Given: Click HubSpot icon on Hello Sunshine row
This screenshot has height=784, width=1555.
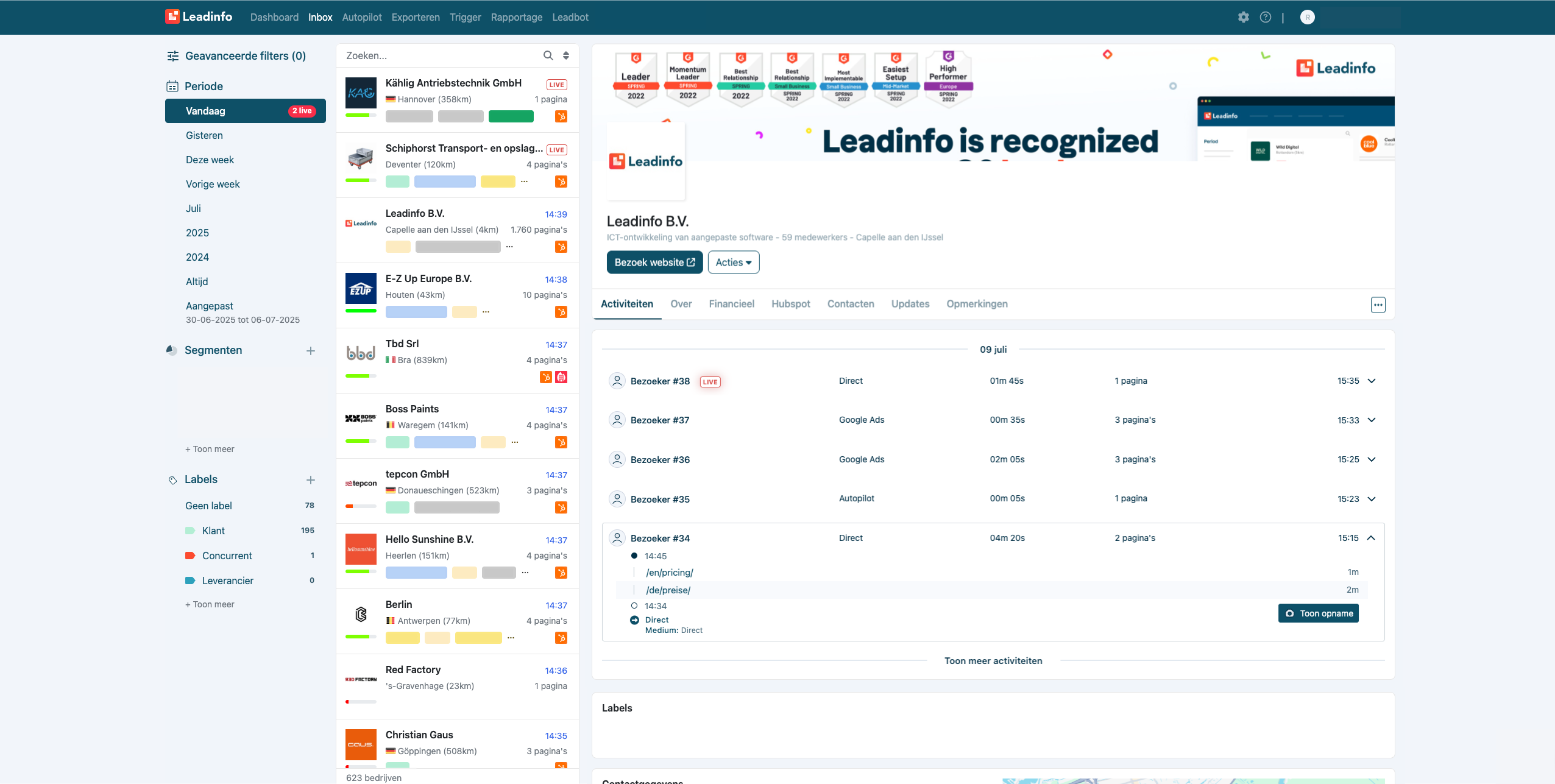Looking at the screenshot, I should [561, 573].
